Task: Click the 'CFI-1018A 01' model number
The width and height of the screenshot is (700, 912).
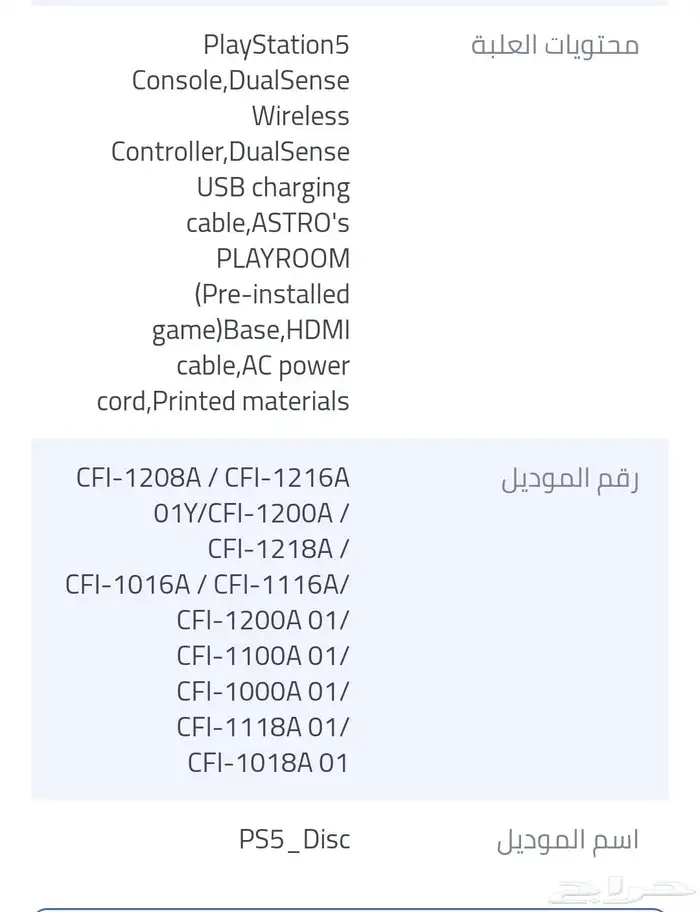Action: click(x=268, y=763)
